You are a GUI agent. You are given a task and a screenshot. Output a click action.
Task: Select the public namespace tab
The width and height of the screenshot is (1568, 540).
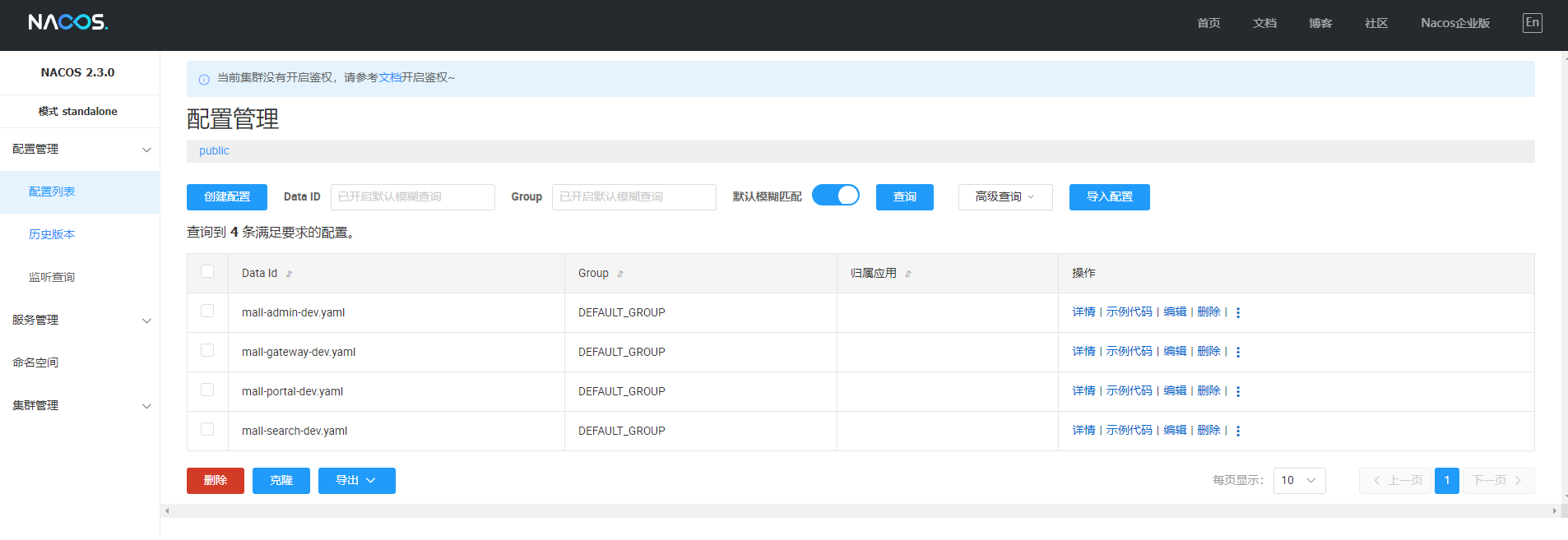pos(214,150)
